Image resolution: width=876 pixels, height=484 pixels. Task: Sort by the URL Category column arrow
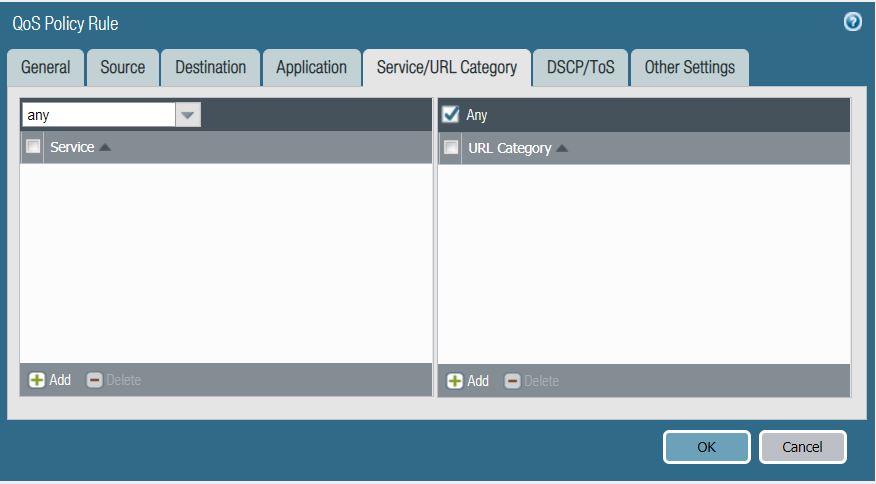point(562,148)
